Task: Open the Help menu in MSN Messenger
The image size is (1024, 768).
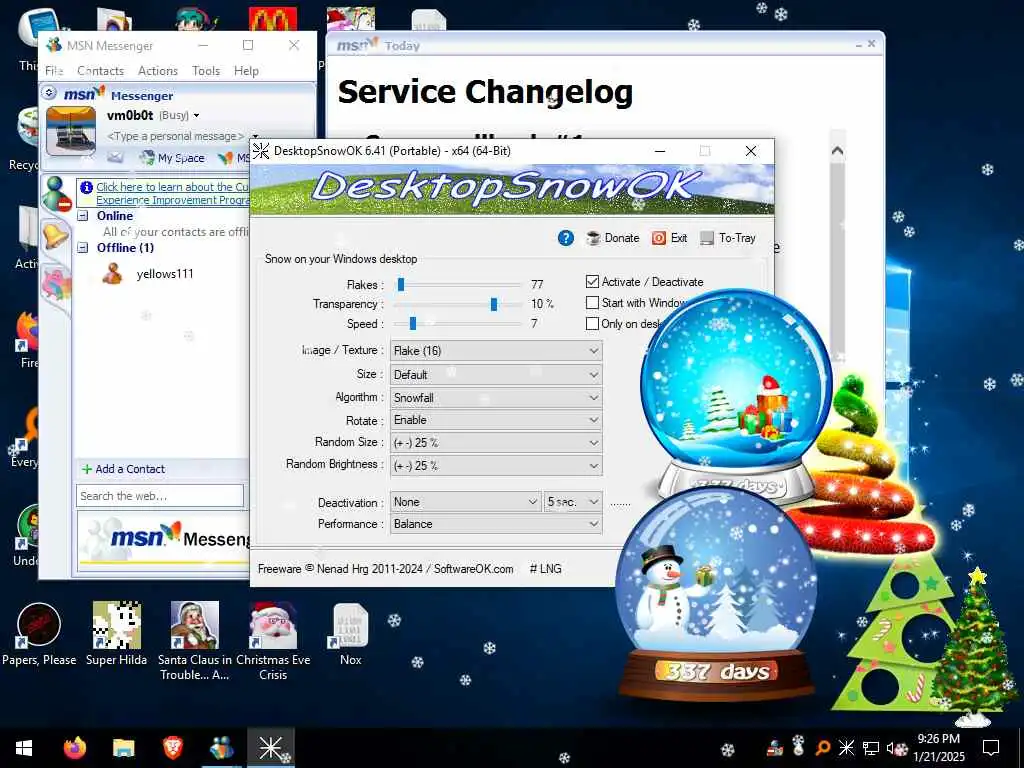Action: 246,71
